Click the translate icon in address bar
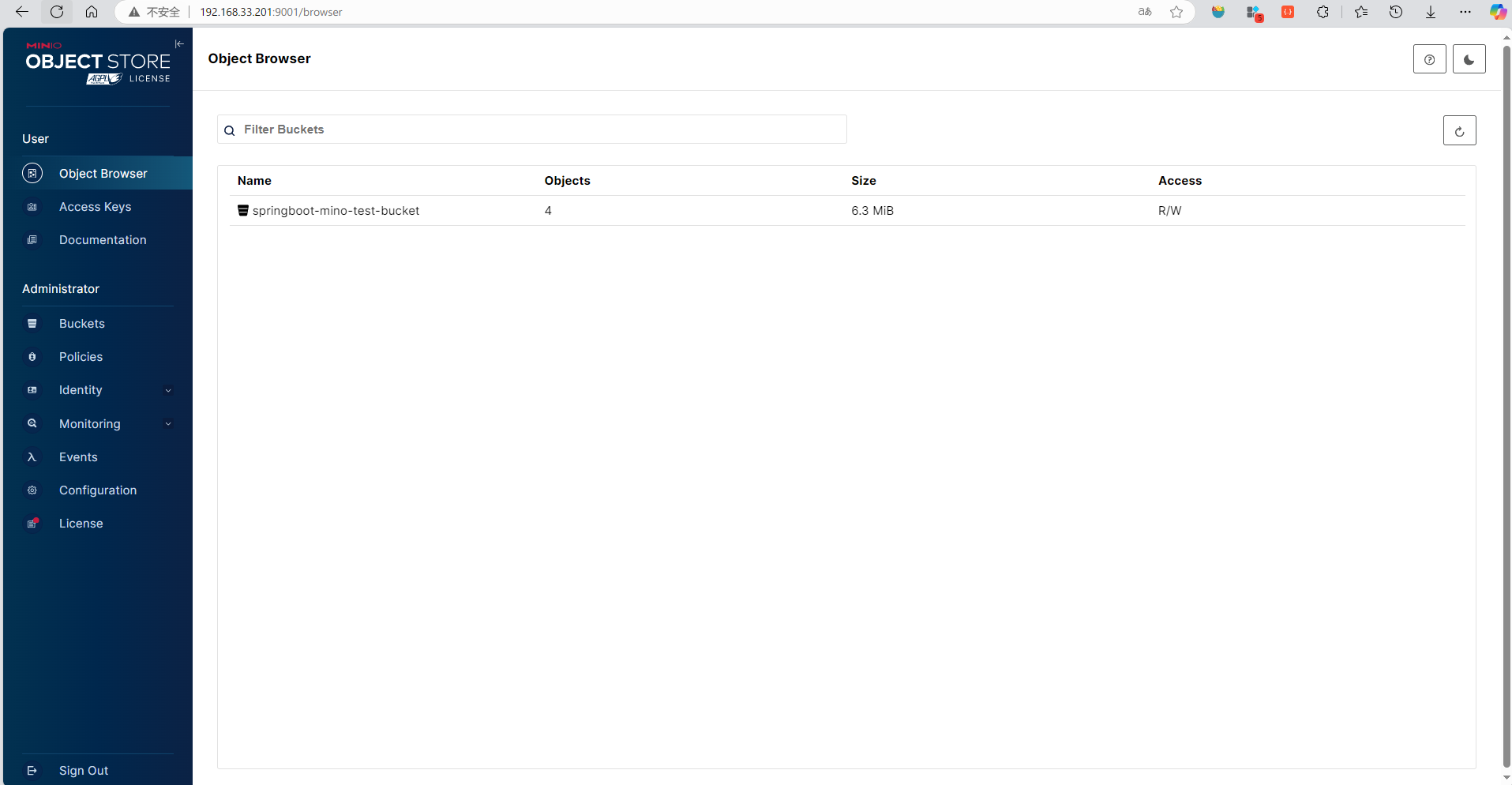The height and width of the screenshot is (785, 1512). pyautogui.click(x=1145, y=12)
